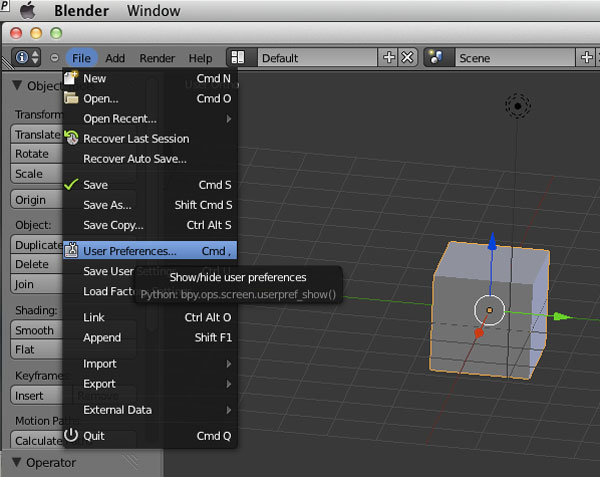Click the Apple menu icon
The image size is (600, 477).
[x=28, y=10]
